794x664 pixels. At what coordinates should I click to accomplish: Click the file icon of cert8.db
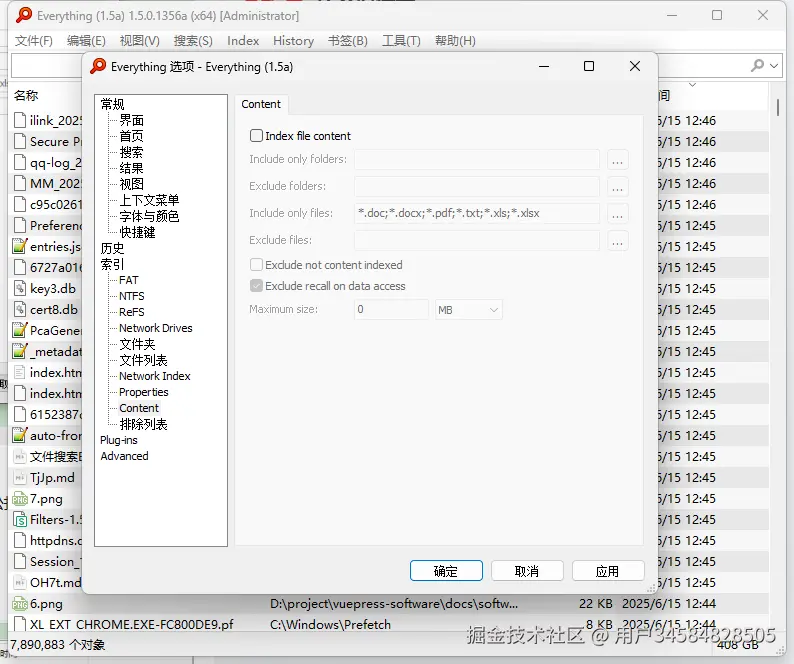(20, 309)
